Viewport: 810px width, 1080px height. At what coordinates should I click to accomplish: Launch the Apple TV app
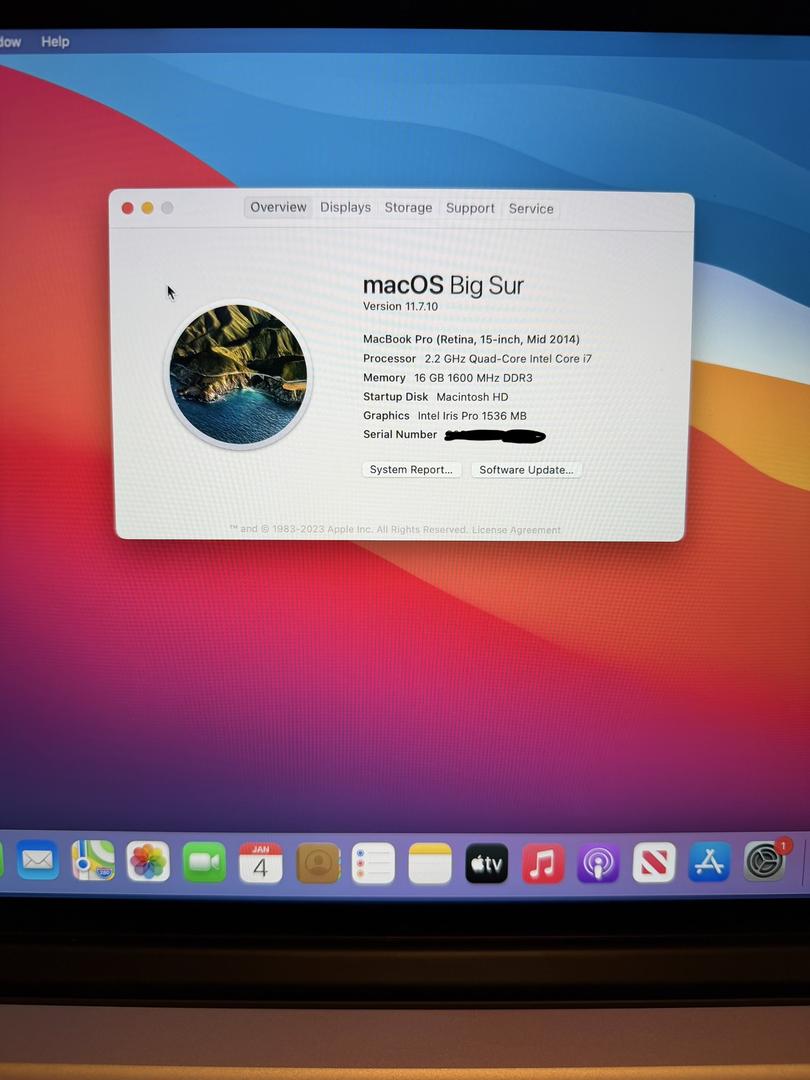click(486, 863)
